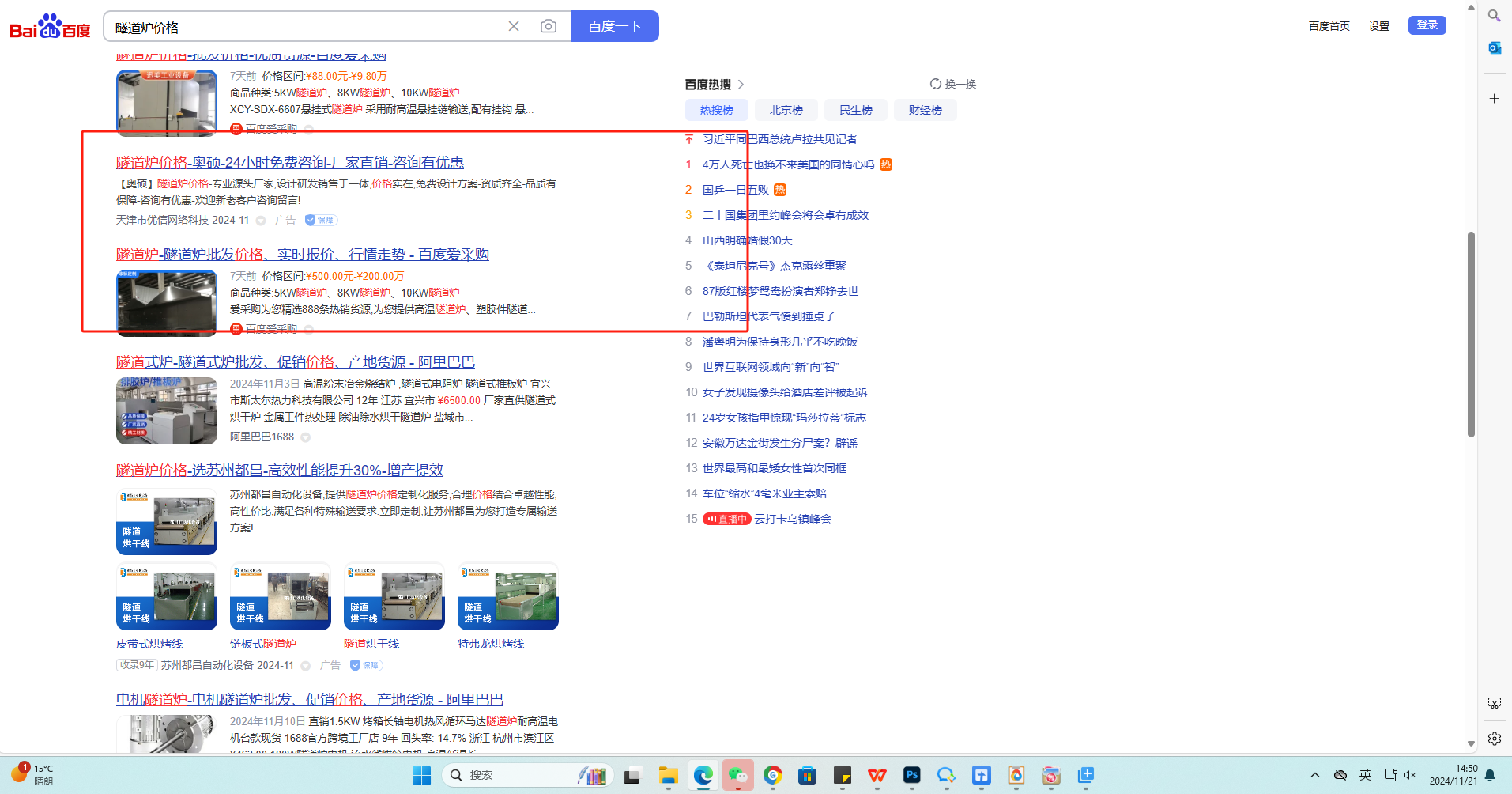
Task: Toggle the 英 input language indicator
Action: click(x=1365, y=775)
